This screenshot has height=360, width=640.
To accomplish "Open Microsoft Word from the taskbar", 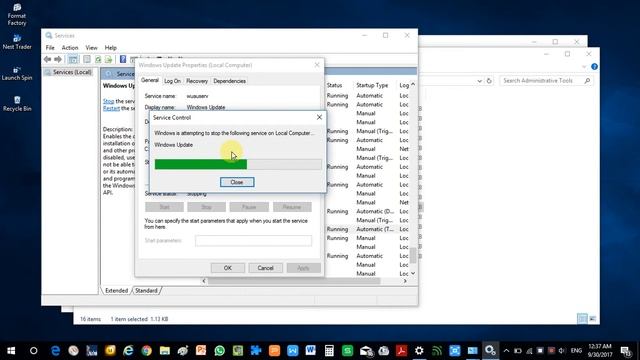I will (x=311, y=351).
